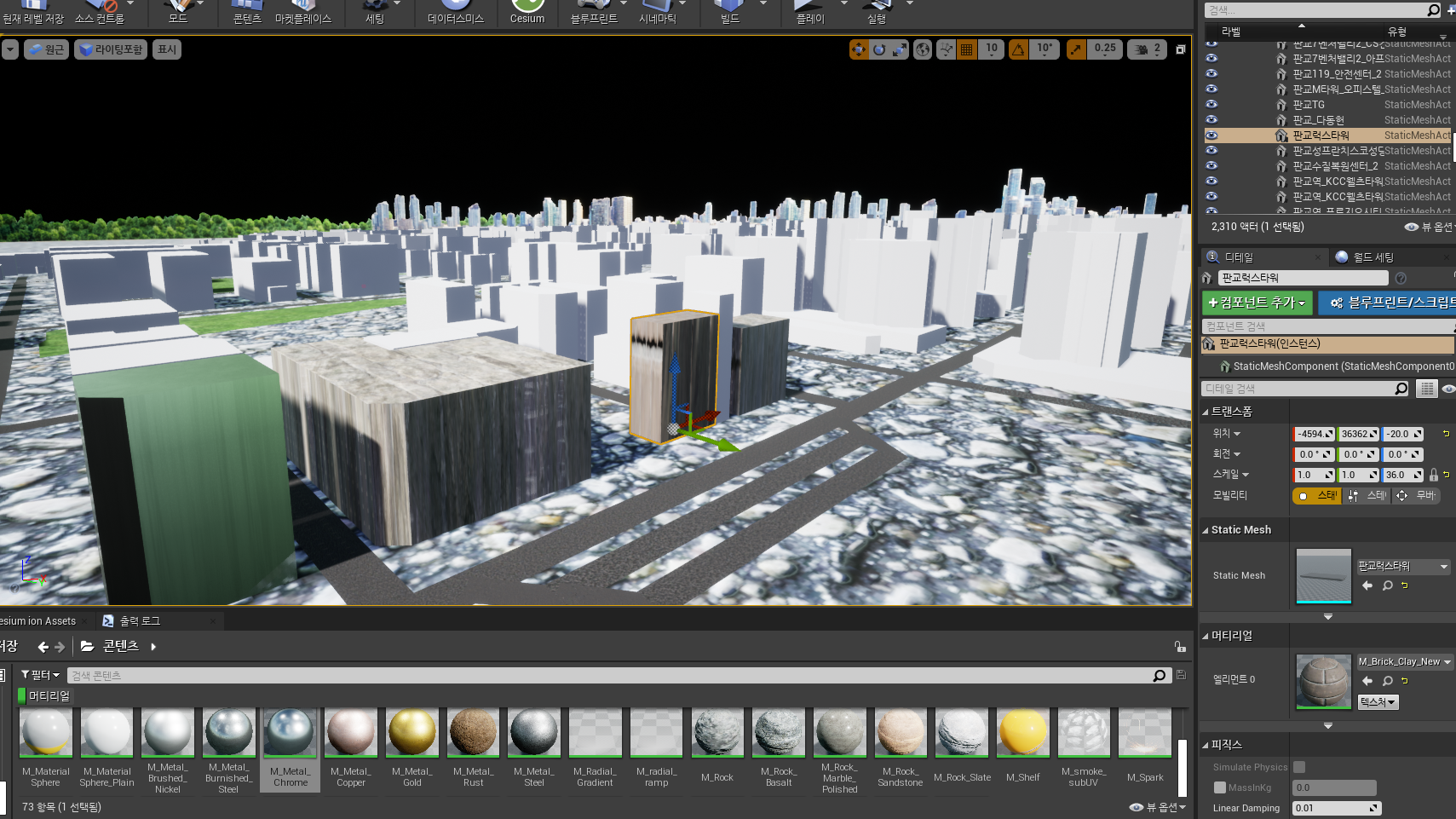Open 블루프린트 toolbar menu

tap(594, 13)
